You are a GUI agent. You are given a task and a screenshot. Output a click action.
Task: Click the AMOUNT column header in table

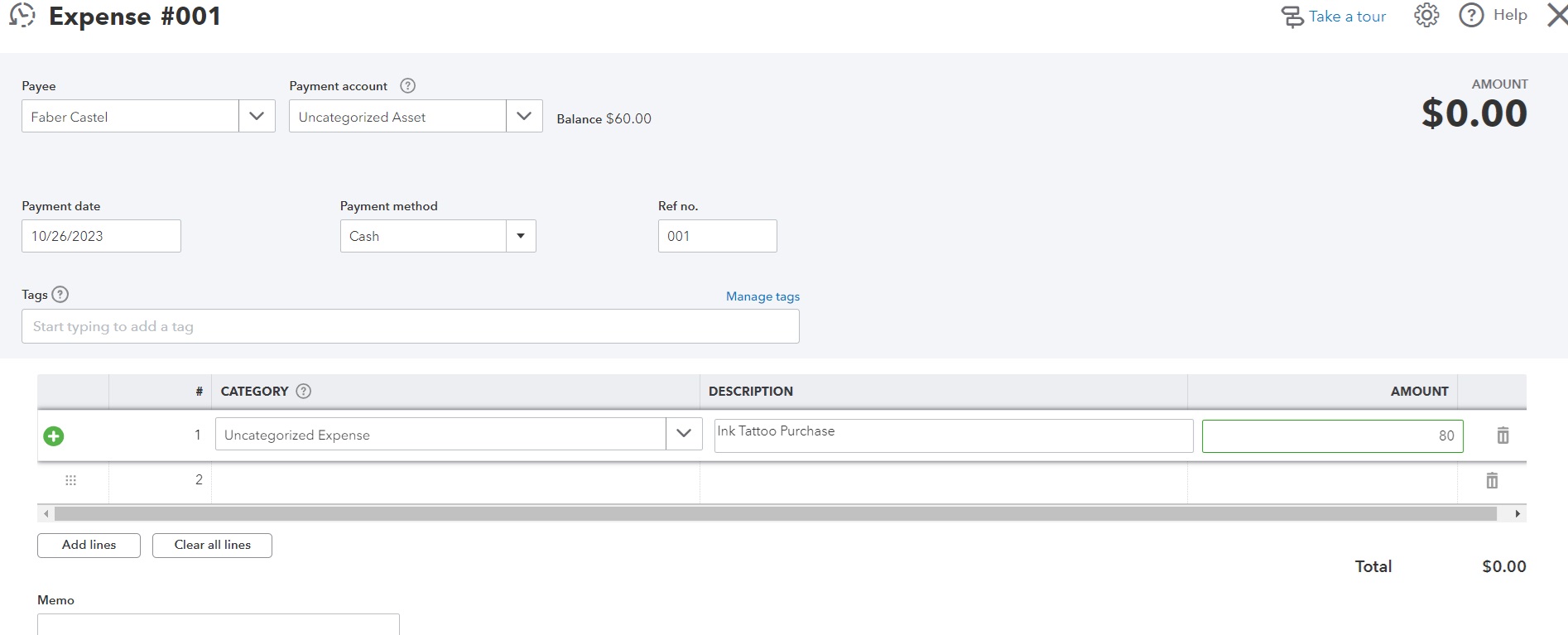click(x=1420, y=391)
